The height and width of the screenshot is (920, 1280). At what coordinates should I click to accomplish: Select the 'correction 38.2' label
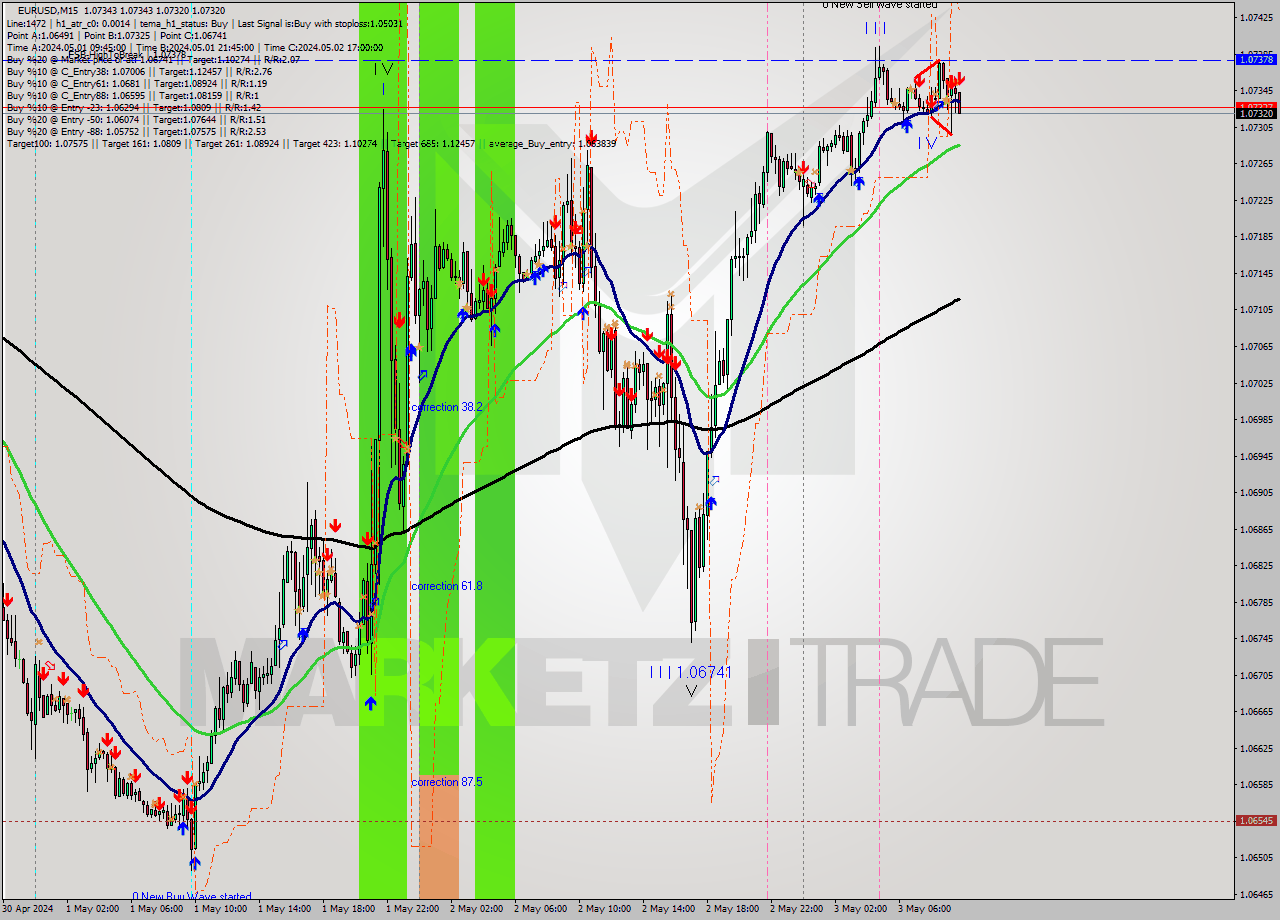pos(447,407)
